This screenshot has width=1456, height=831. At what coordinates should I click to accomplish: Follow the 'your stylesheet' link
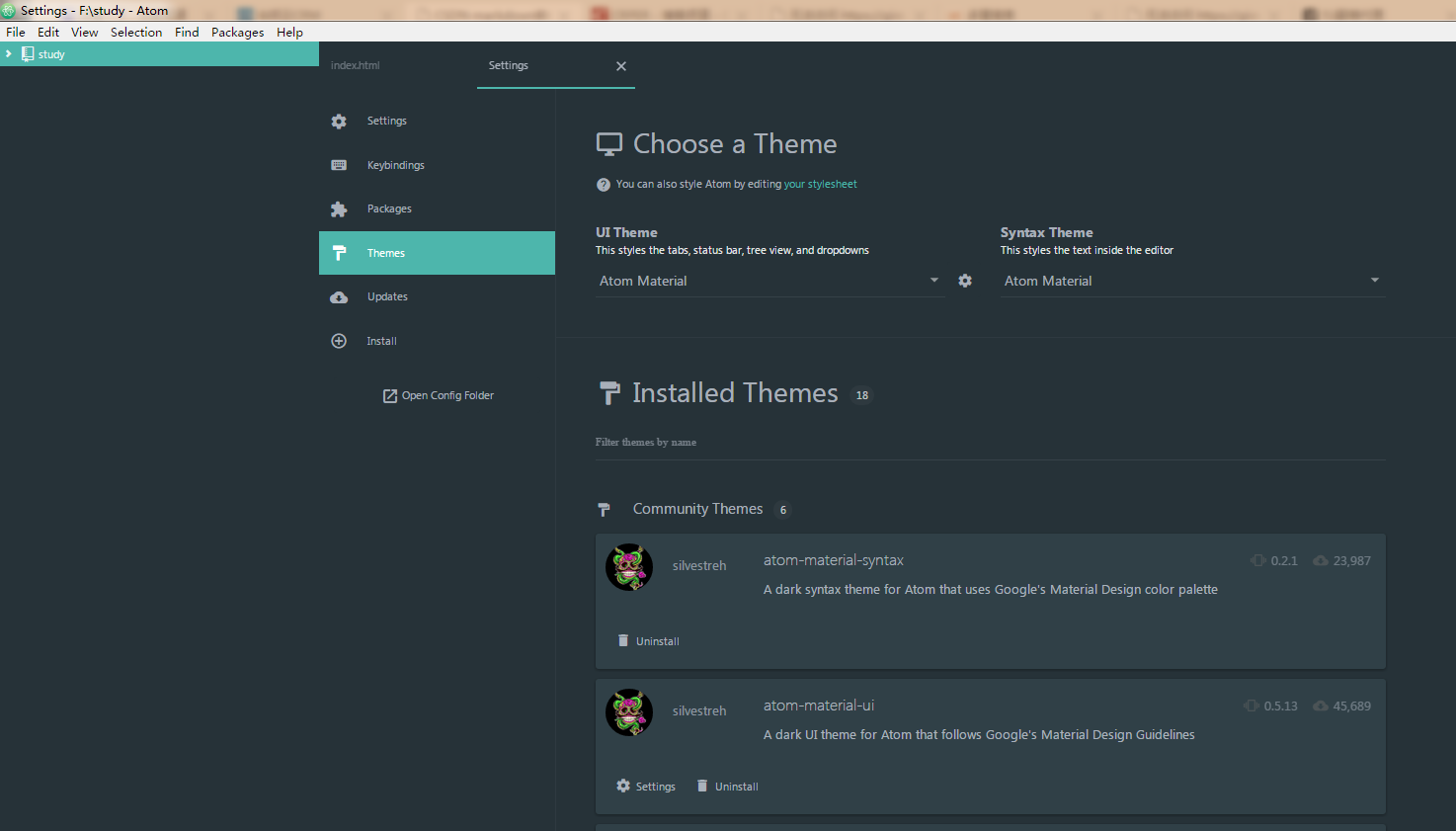point(820,185)
